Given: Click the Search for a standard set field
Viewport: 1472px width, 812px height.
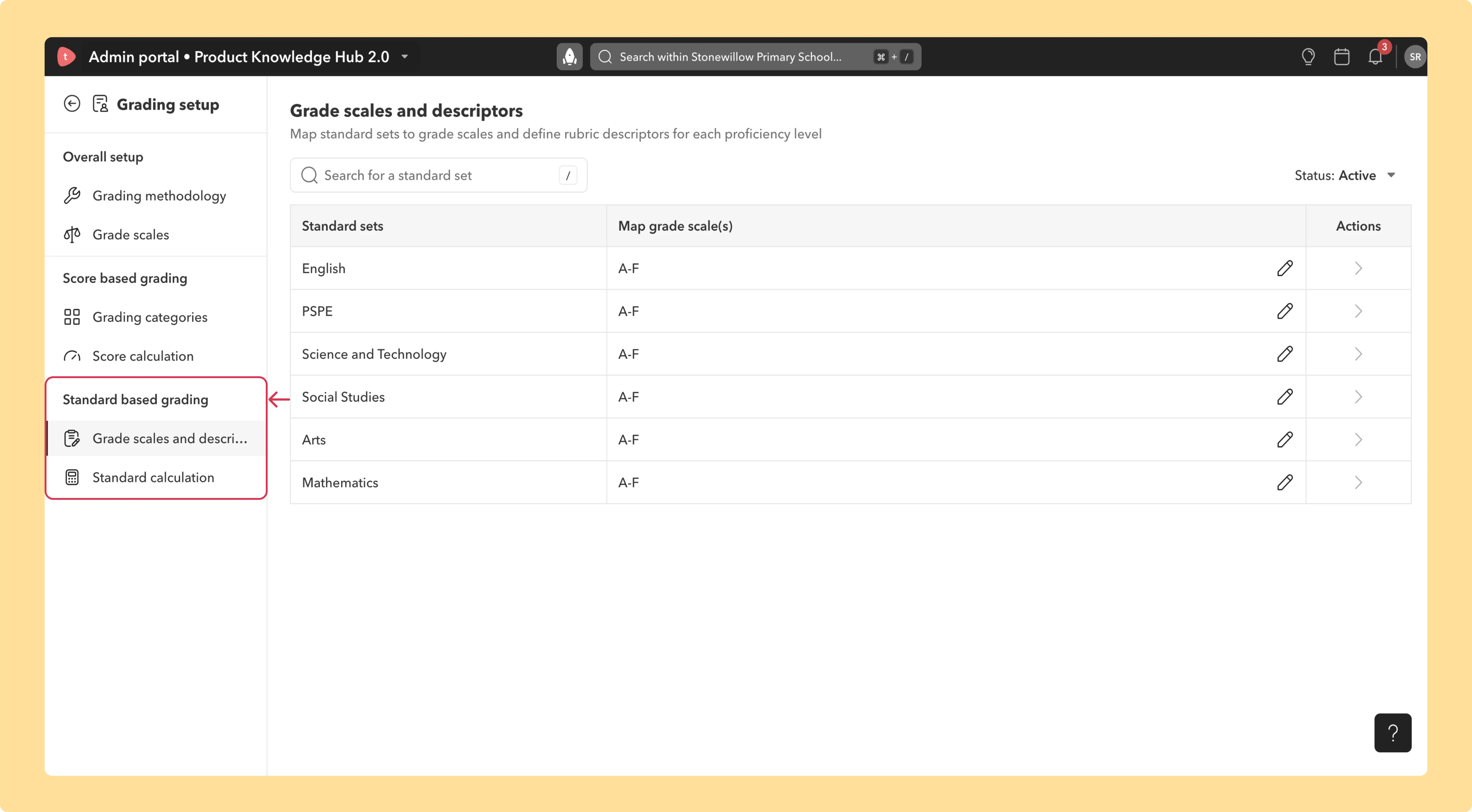Looking at the screenshot, I should click(x=438, y=175).
